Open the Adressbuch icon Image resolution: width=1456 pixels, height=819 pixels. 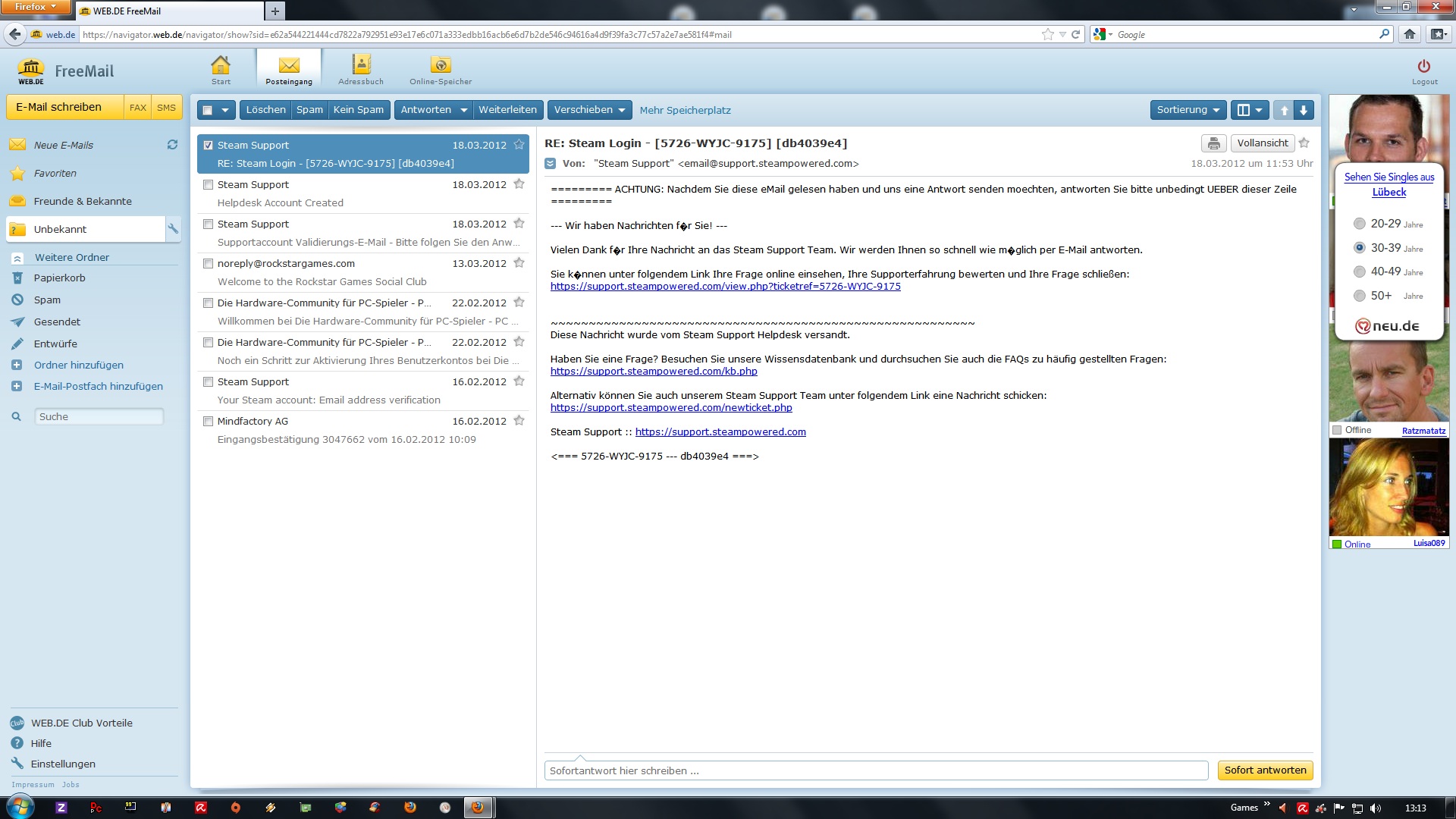point(361,70)
